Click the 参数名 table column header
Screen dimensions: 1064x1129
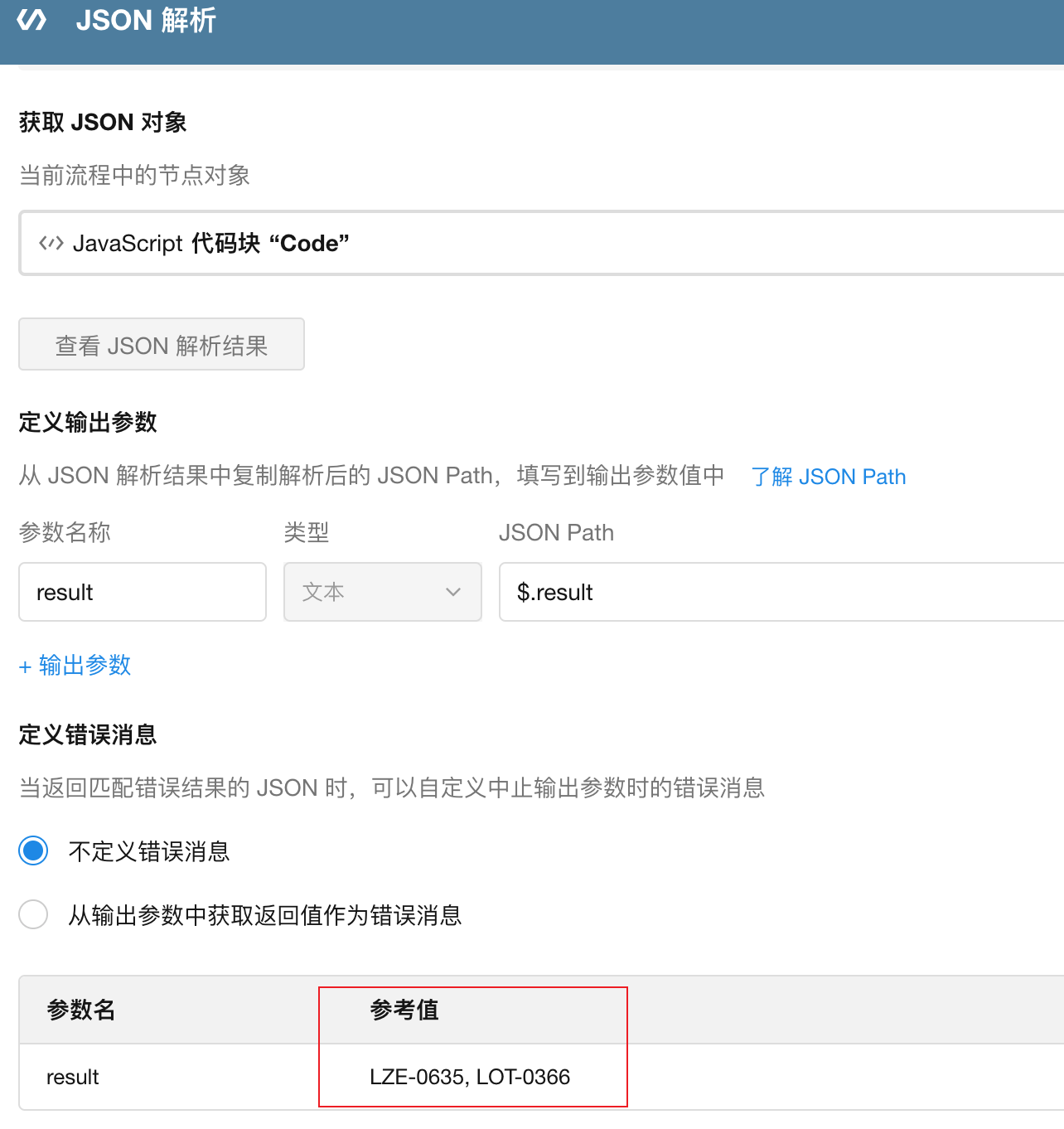coord(81,1010)
